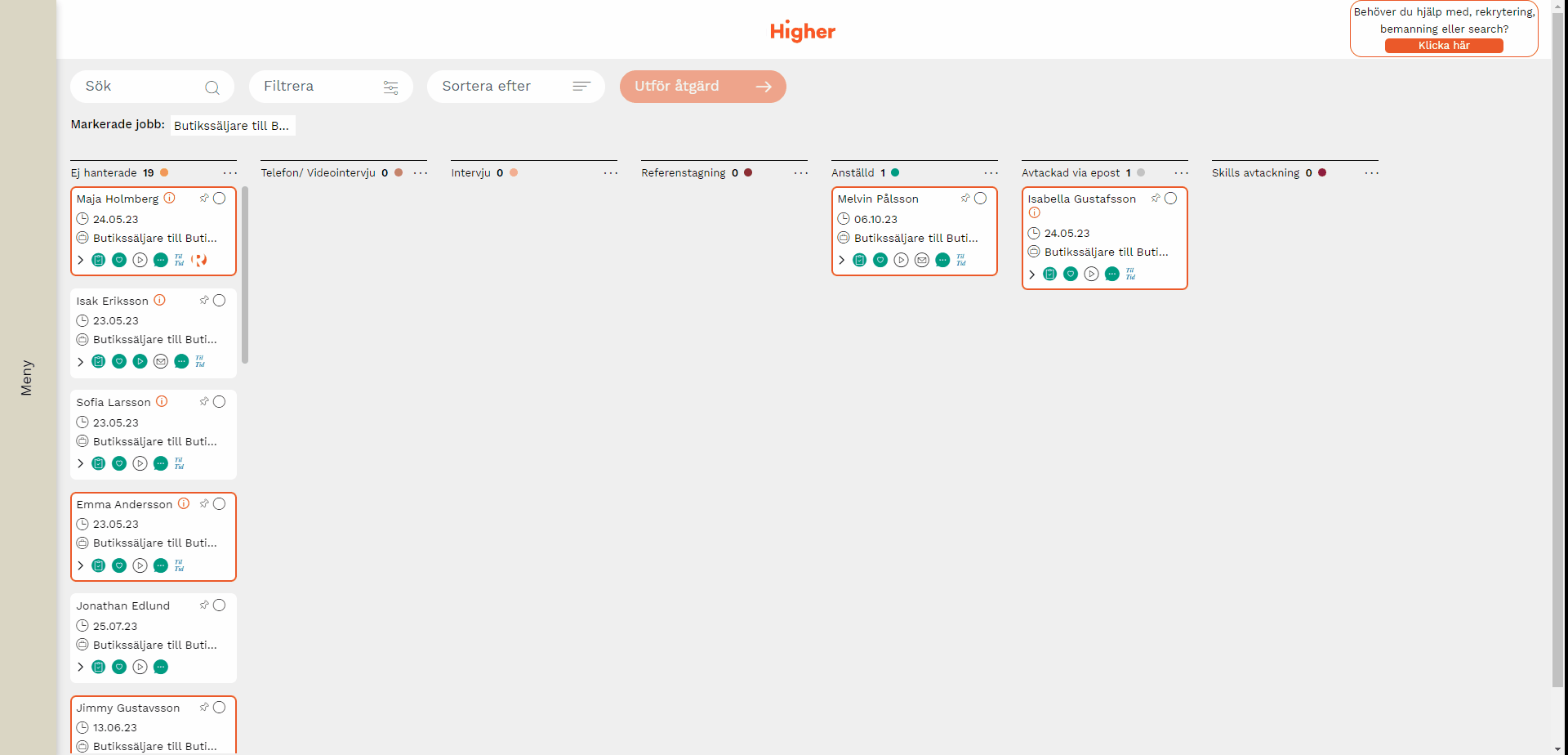Click the heart icon on Sofia Larsson's card
The width and height of the screenshot is (1568, 755).
(x=119, y=463)
